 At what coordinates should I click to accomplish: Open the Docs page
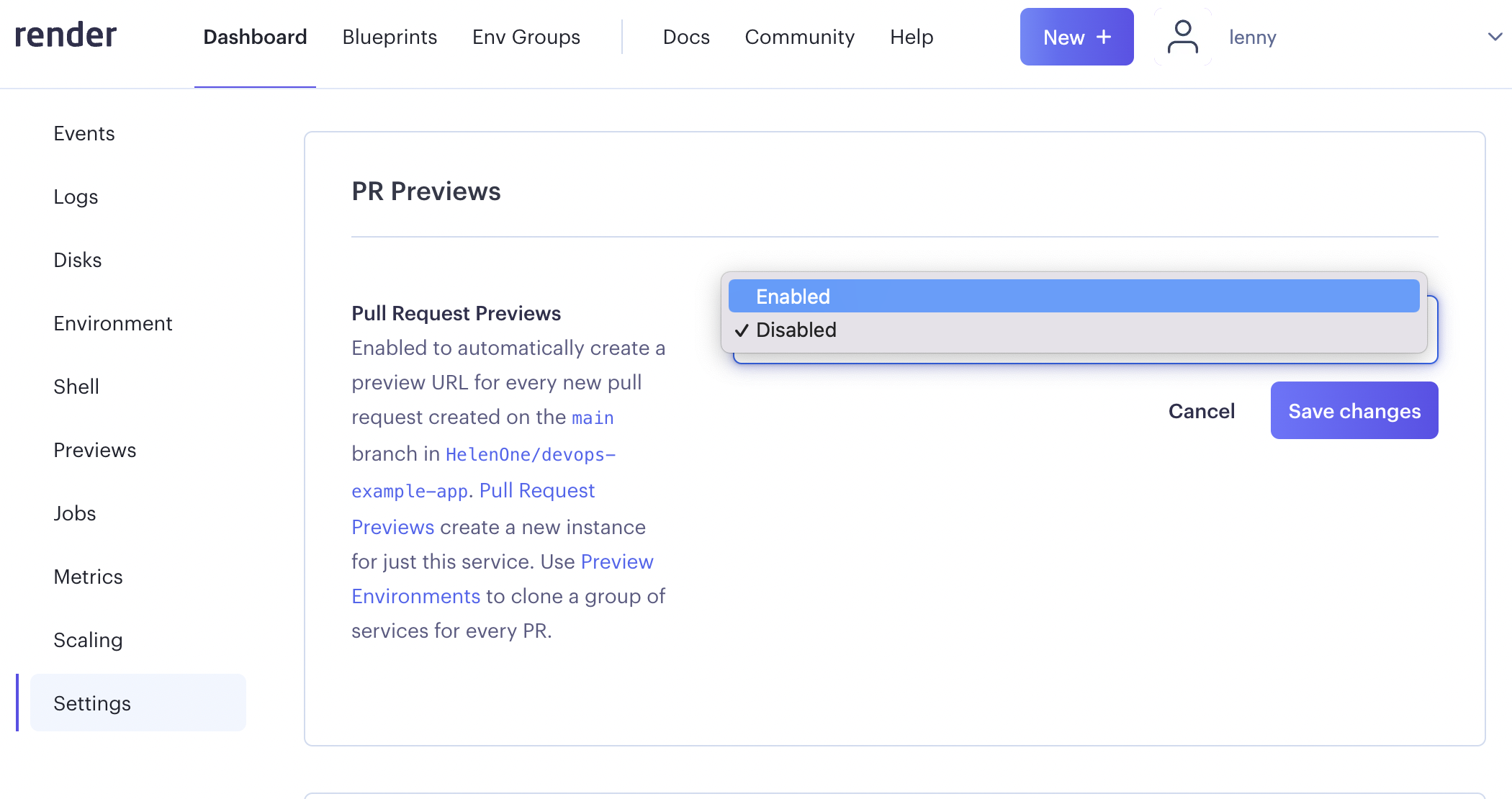pos(687,37)
